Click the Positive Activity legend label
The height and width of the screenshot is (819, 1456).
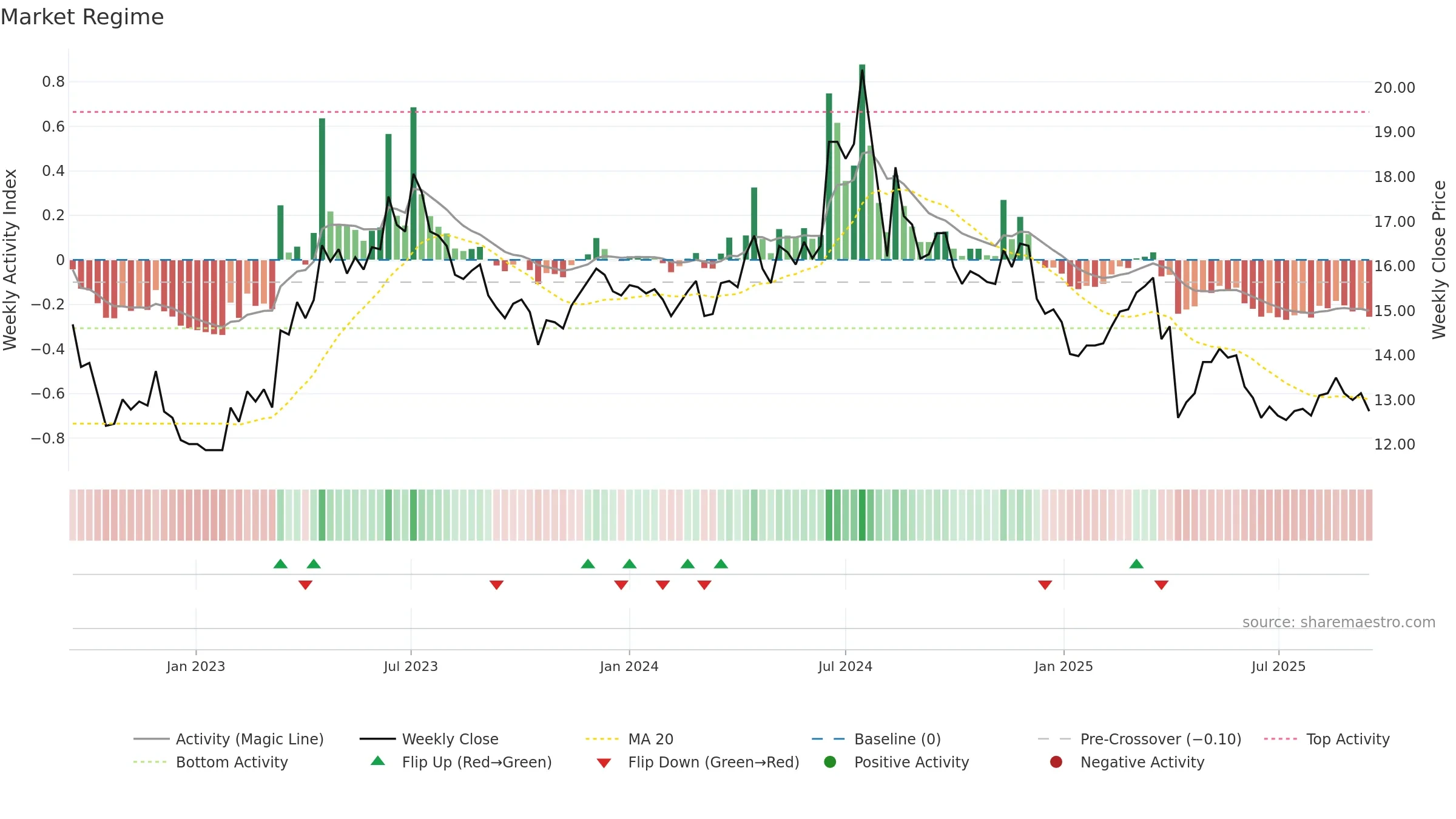[x=911, y=762]
